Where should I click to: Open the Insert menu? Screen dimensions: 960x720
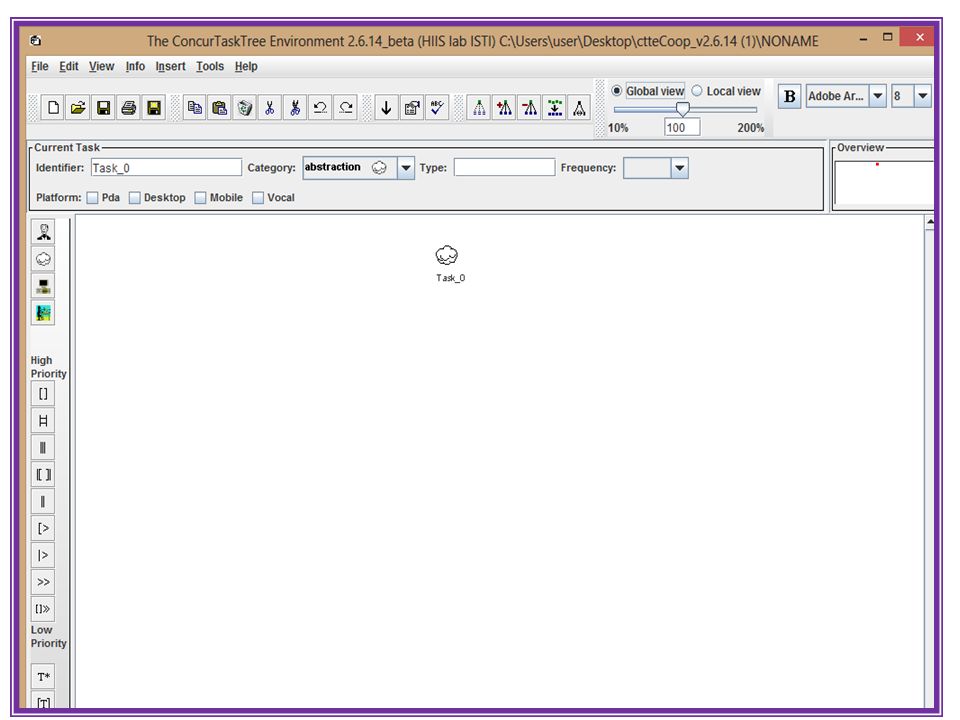click(x=170, y=66)
